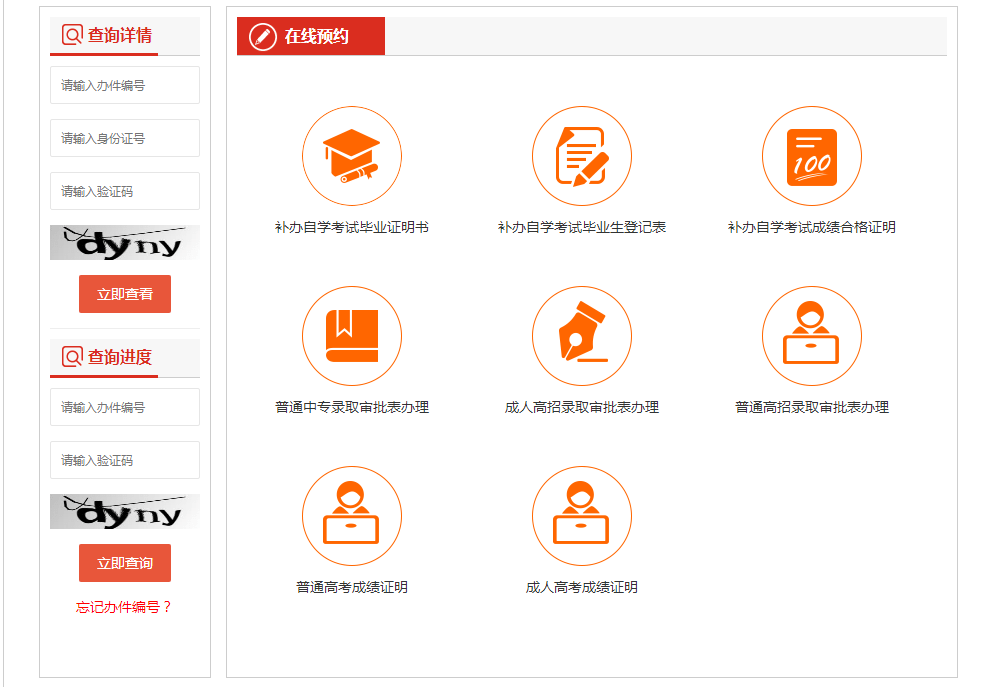This screenshot has width=988, height=687.
Task: Focus the 验证码 field under 查询详情
Action: pyautogui.click(x=125, y=191)
